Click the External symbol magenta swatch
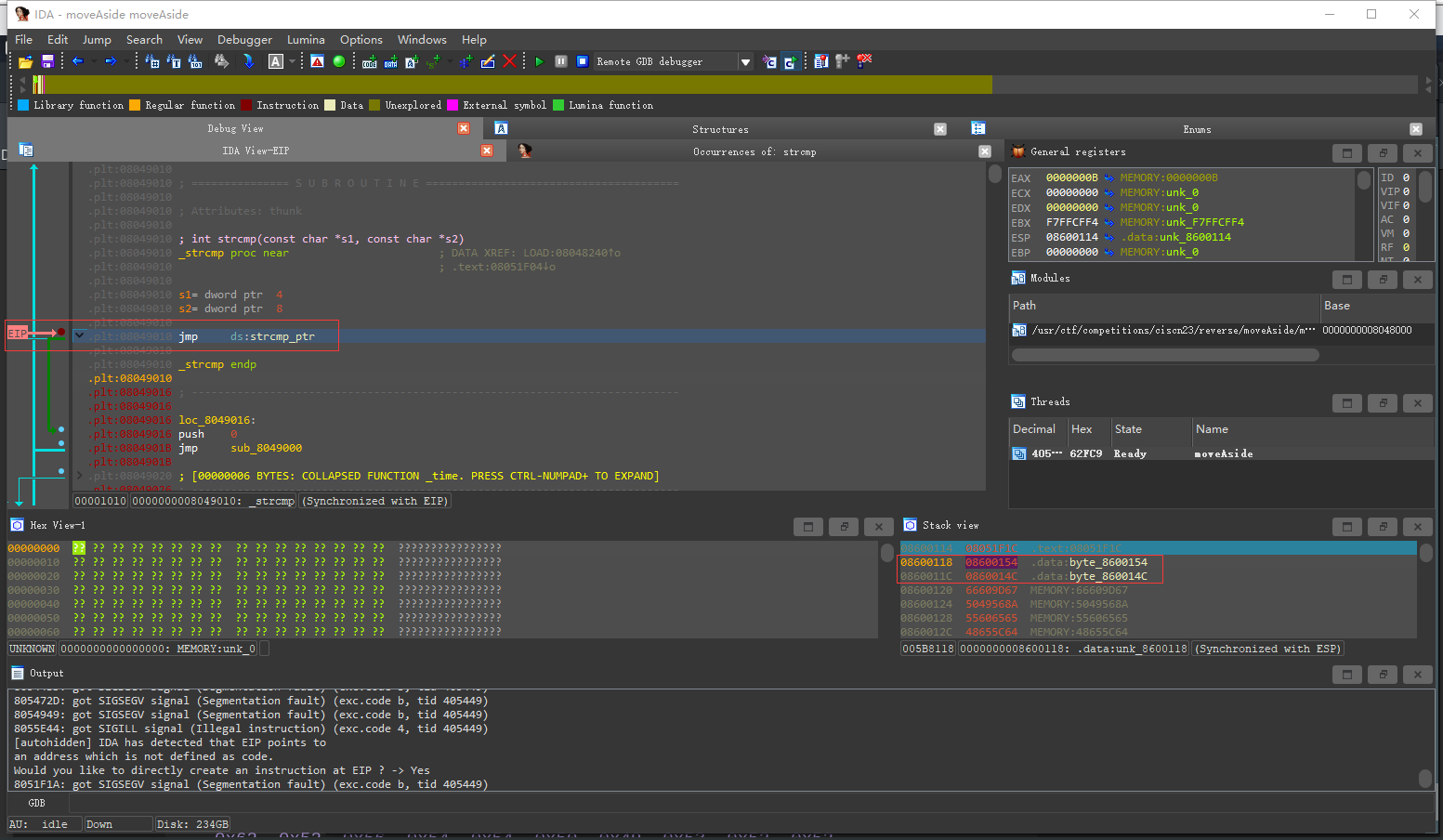The image size is (1443, 840). [x=453, y=105]
